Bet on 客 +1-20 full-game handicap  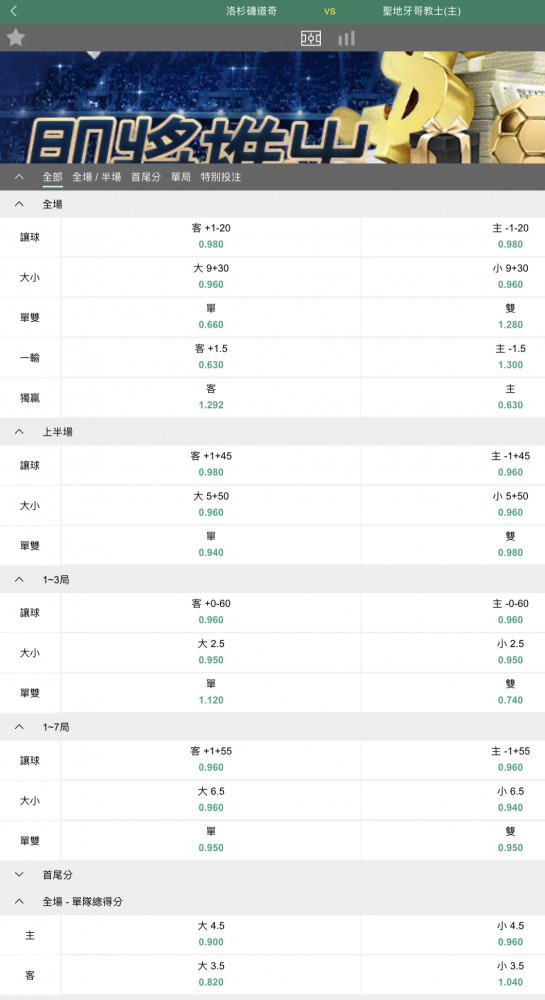211,237
